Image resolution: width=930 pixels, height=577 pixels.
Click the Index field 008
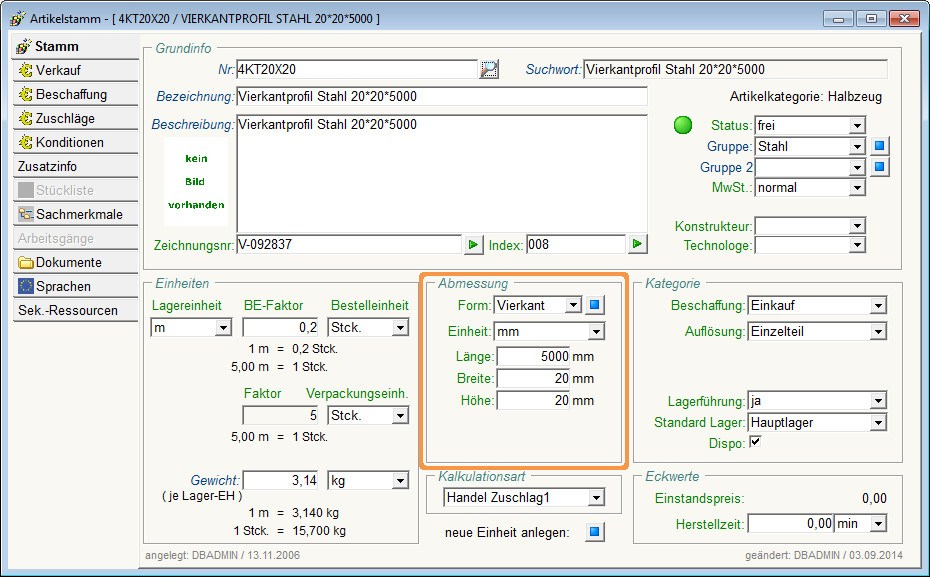[576, 244]
